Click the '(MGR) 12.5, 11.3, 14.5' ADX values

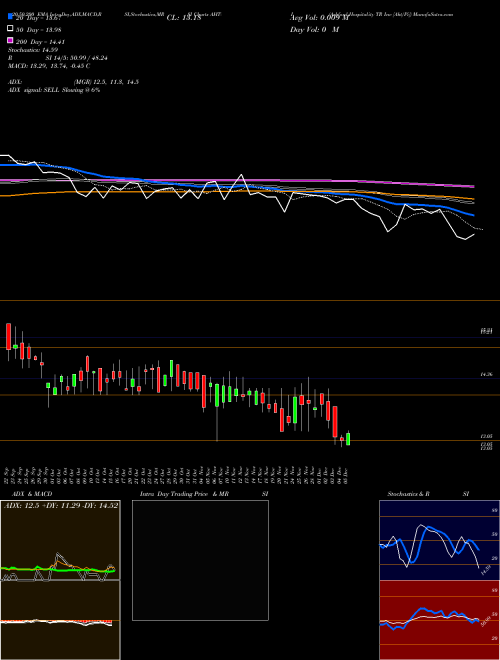[x=106, y=82]
